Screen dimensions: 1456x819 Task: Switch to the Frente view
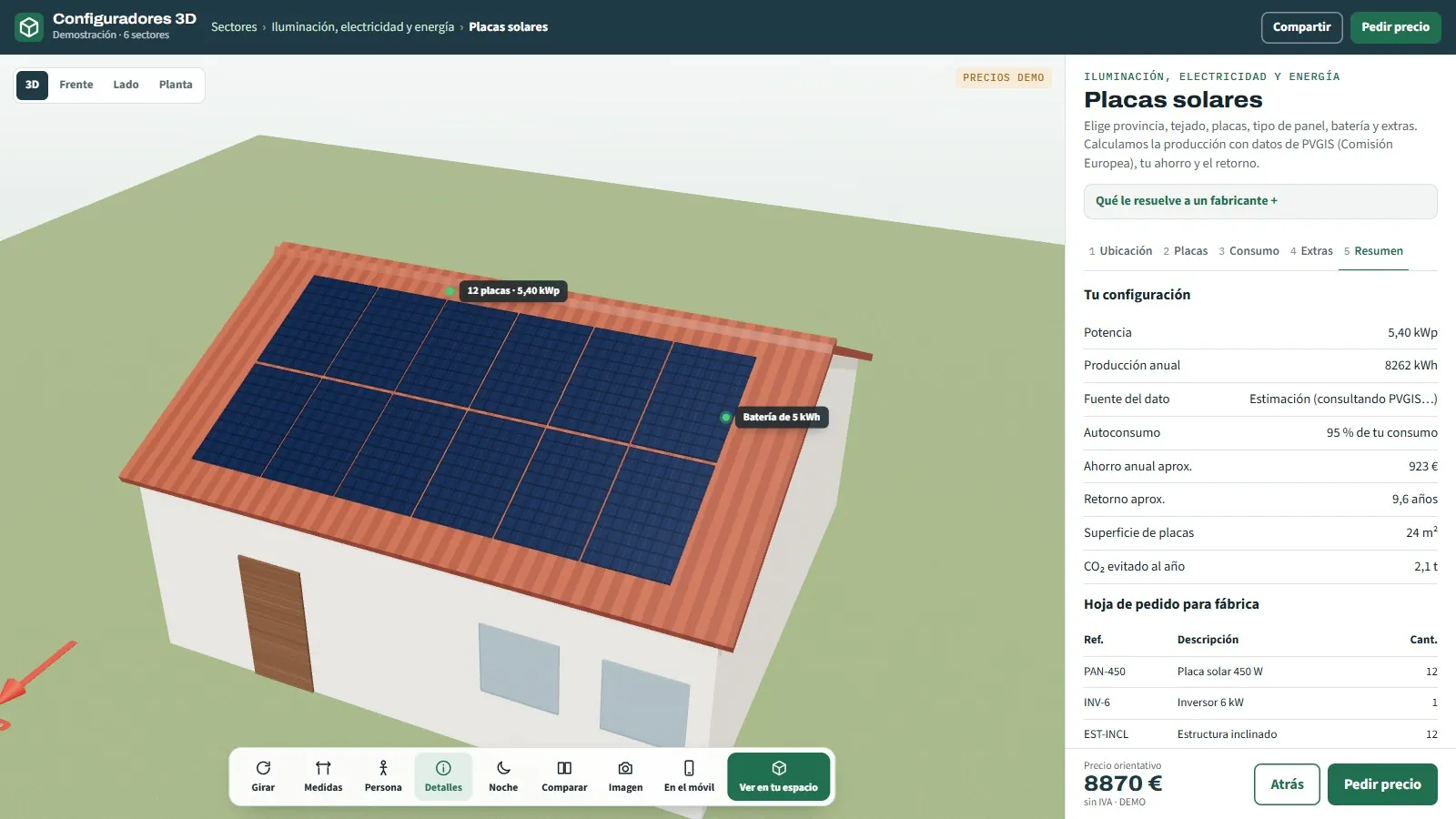pos(76,85)
